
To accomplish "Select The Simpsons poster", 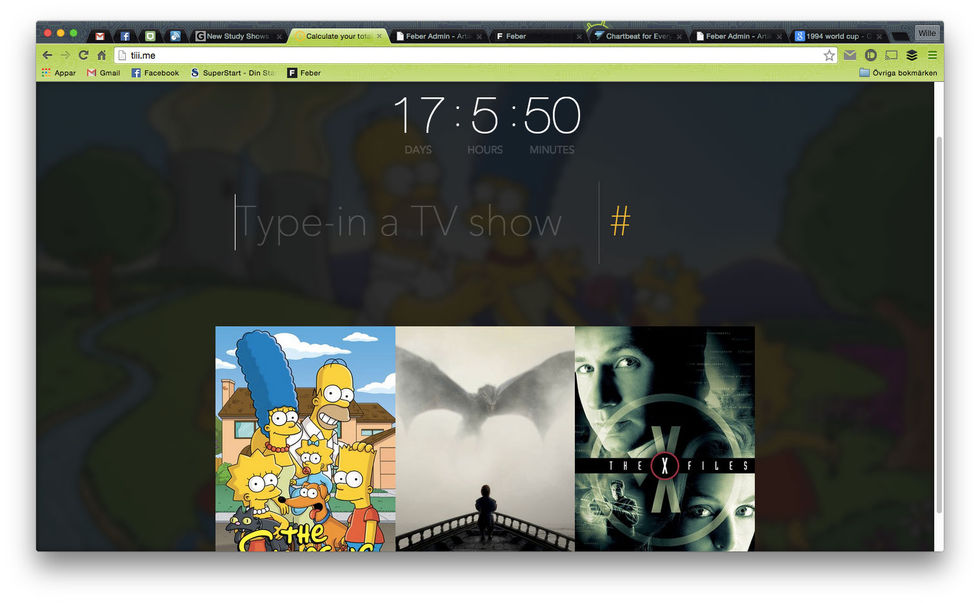I will coord(305,438).
